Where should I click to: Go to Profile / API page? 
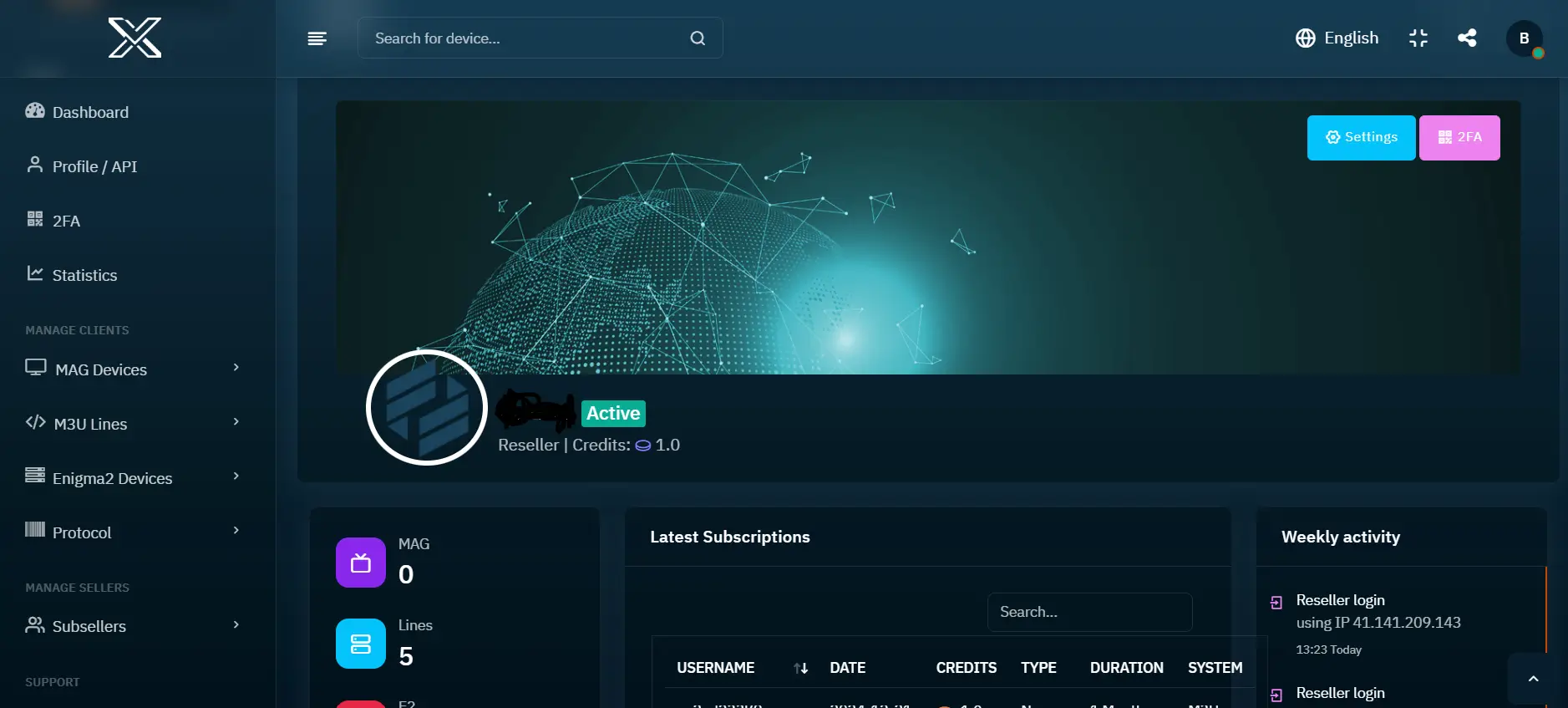coord(94,166)
